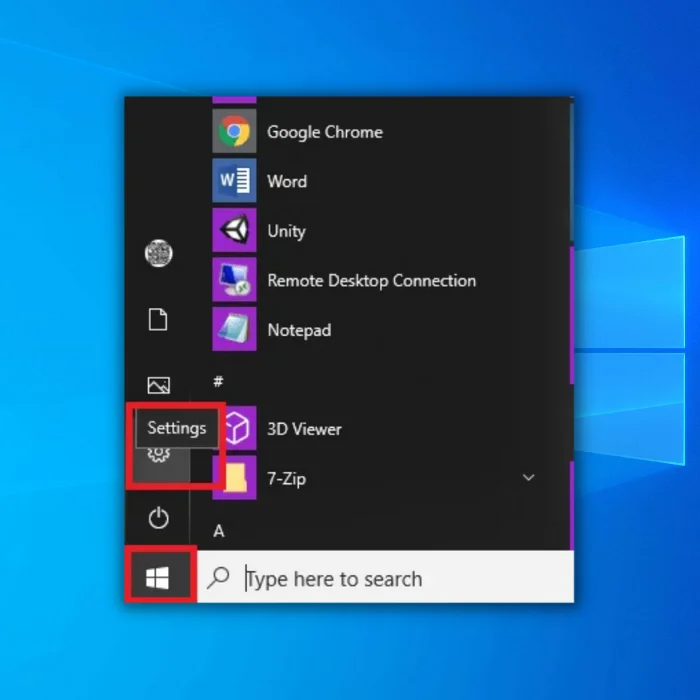Open Settings via the gear icon
Image resolution: width=700 pixels, height=700 pixels.
[158, 454]
